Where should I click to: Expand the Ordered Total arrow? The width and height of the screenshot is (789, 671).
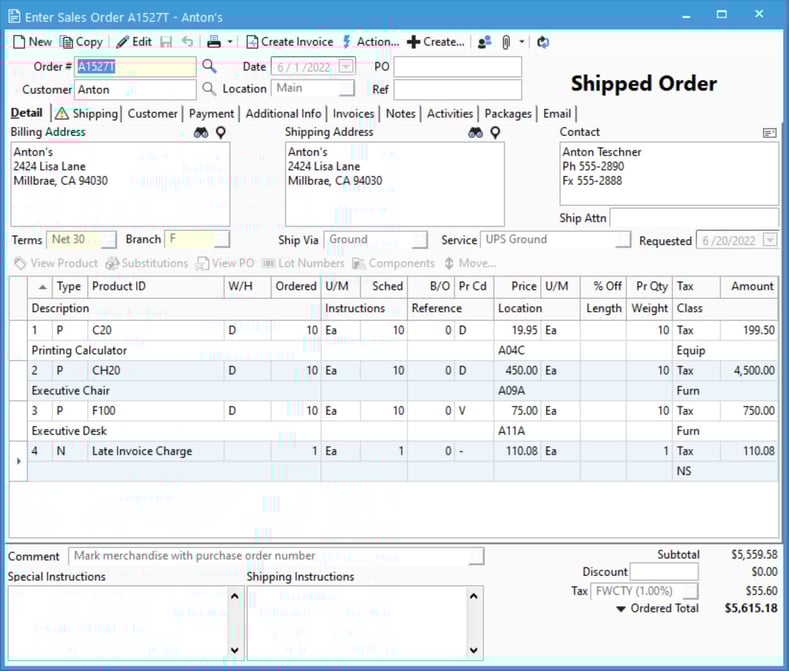621,608
